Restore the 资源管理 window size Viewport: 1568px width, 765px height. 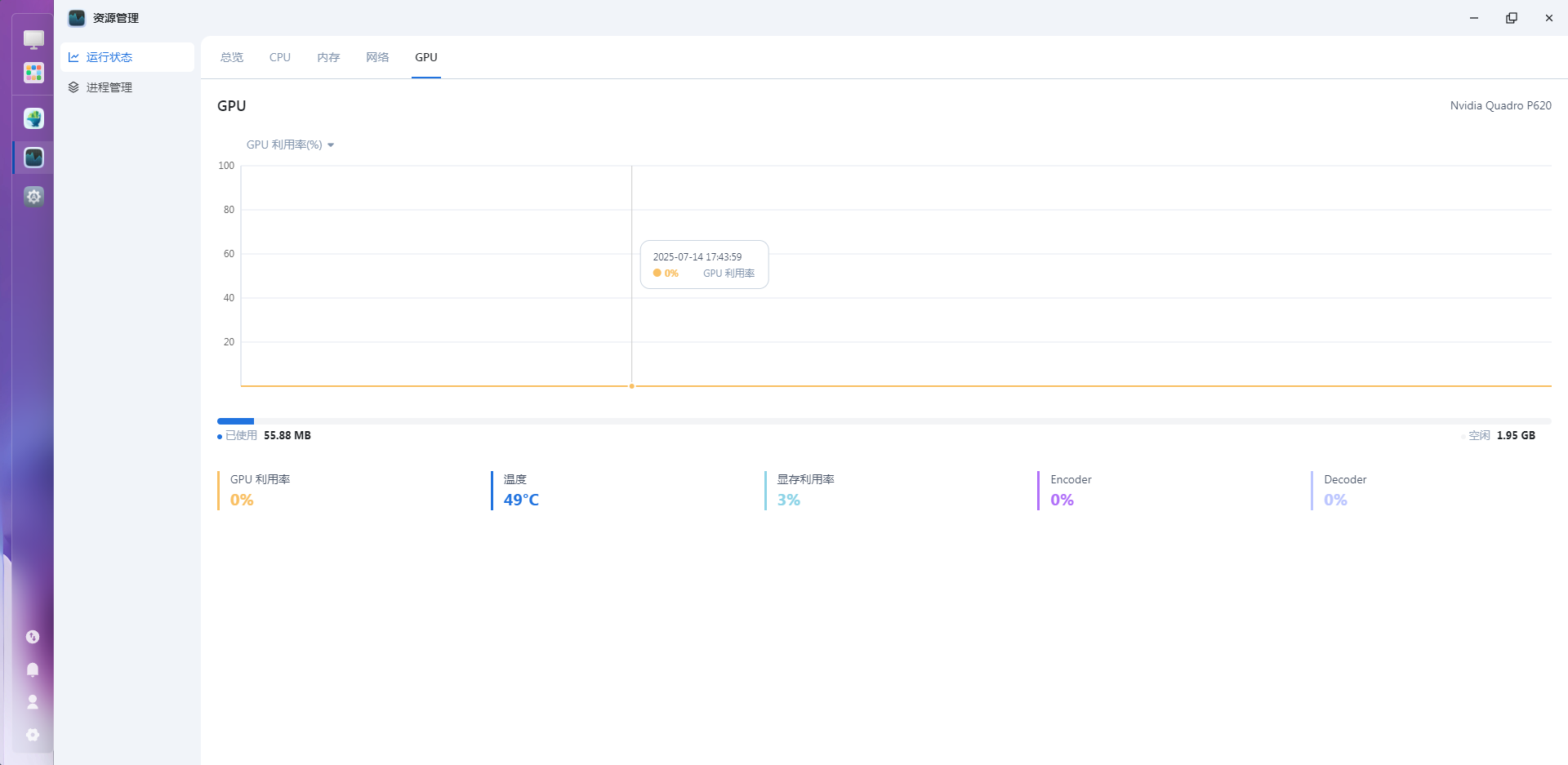point(1512,18)
